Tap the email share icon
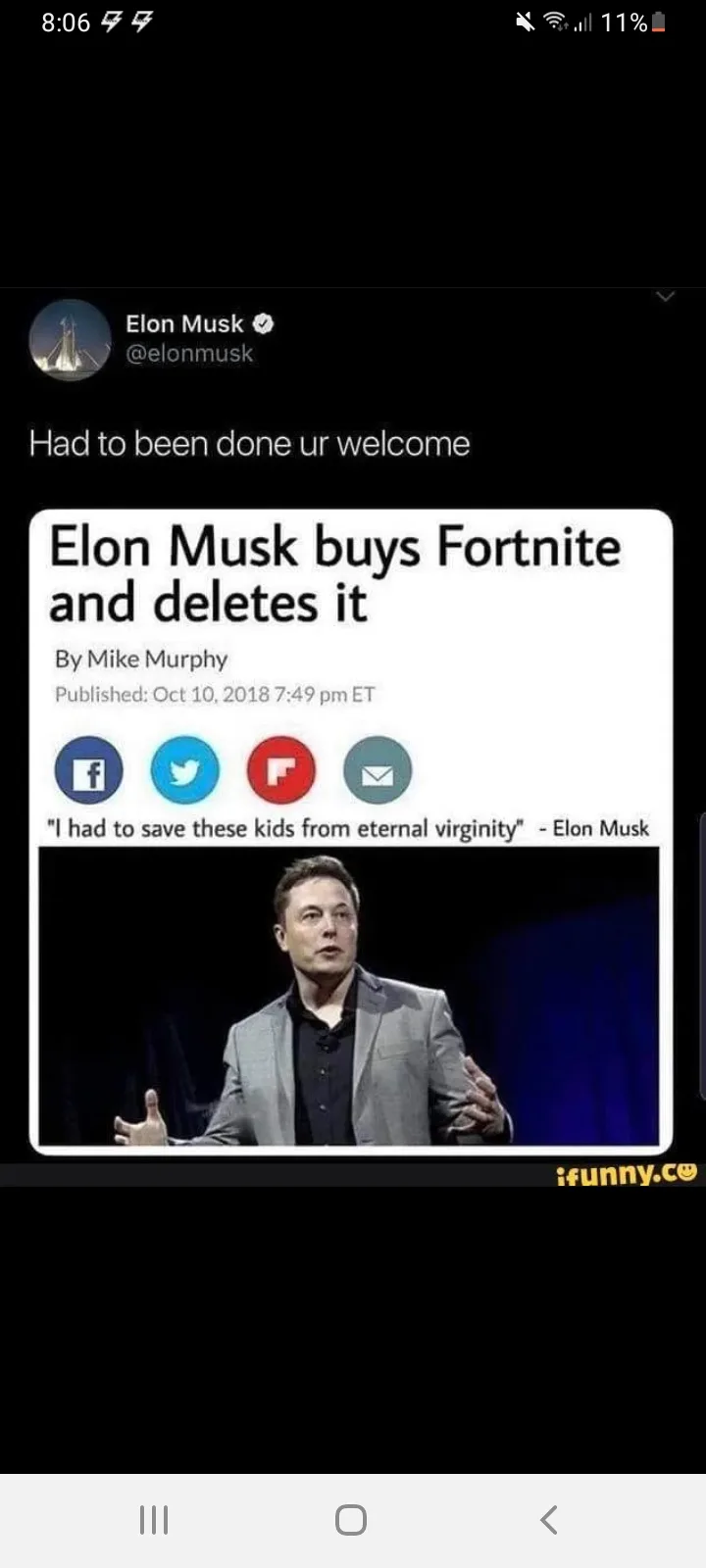 (x=378, y=769)
